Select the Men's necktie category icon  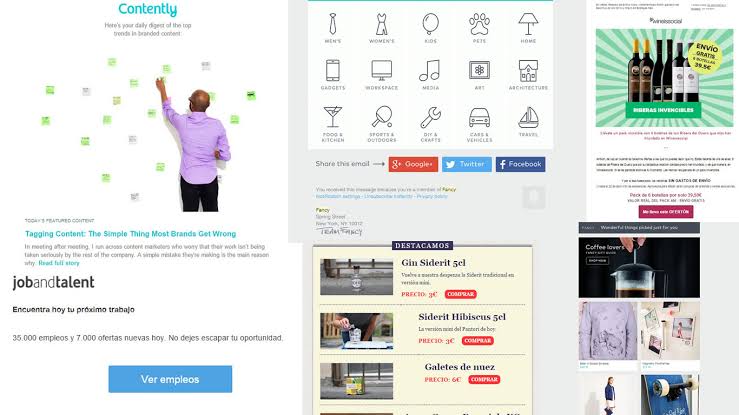click(x=333, y=24)
